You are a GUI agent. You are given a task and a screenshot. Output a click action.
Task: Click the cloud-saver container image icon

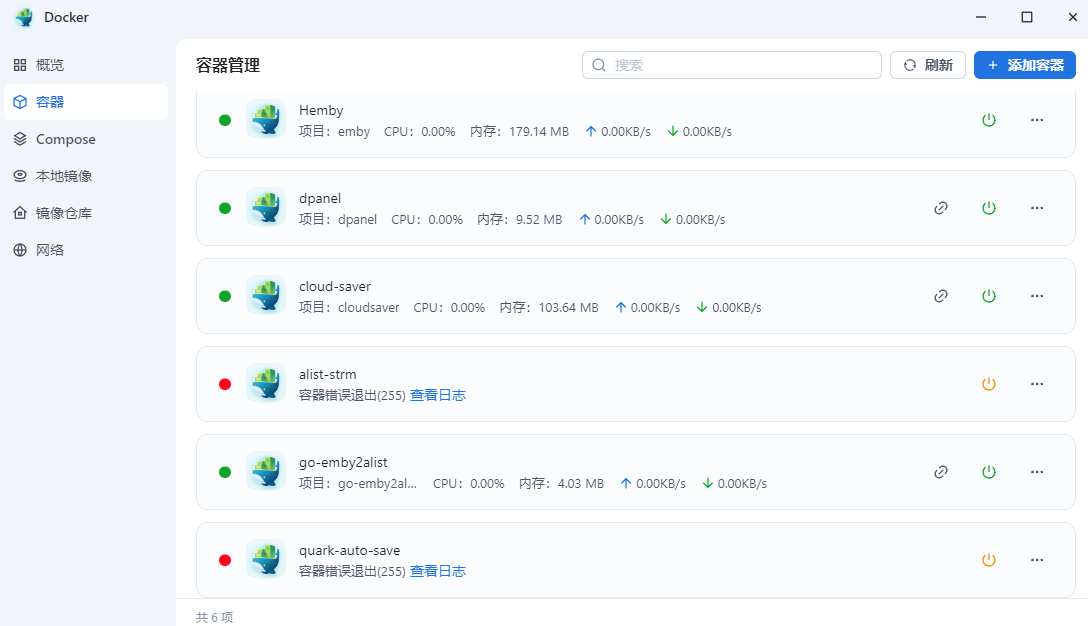tap(266, 295)
